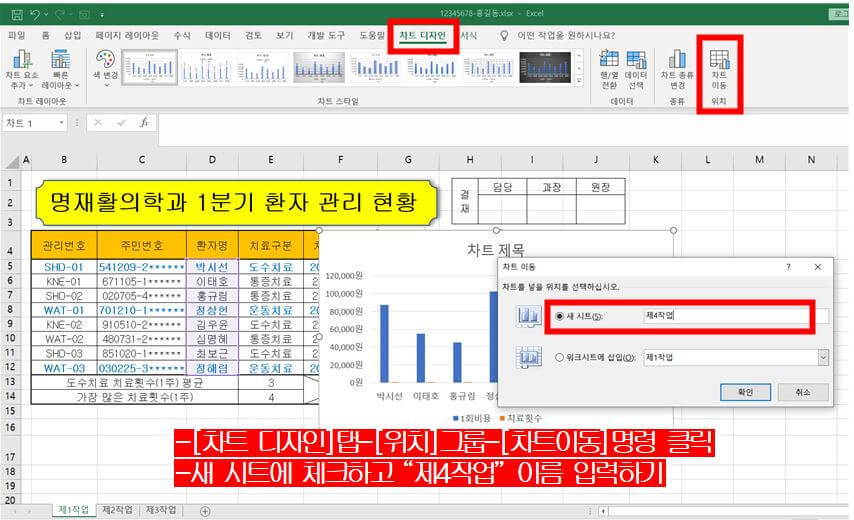Open the customize quick access toolbar dropdown
The height and width of the screenshot is (520, 854).
click(102, 15)
